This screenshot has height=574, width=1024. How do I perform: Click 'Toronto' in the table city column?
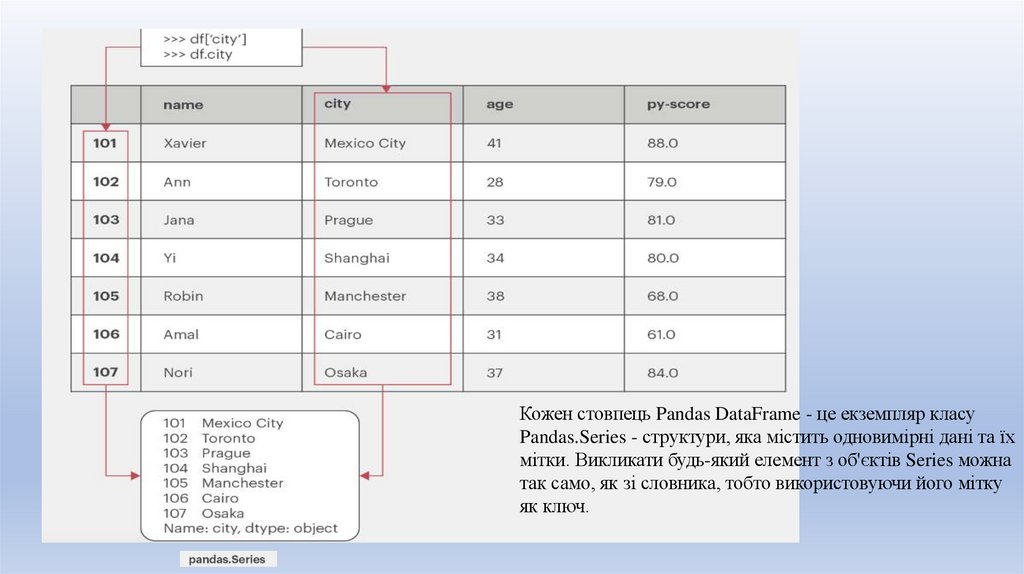click(351, 182)
